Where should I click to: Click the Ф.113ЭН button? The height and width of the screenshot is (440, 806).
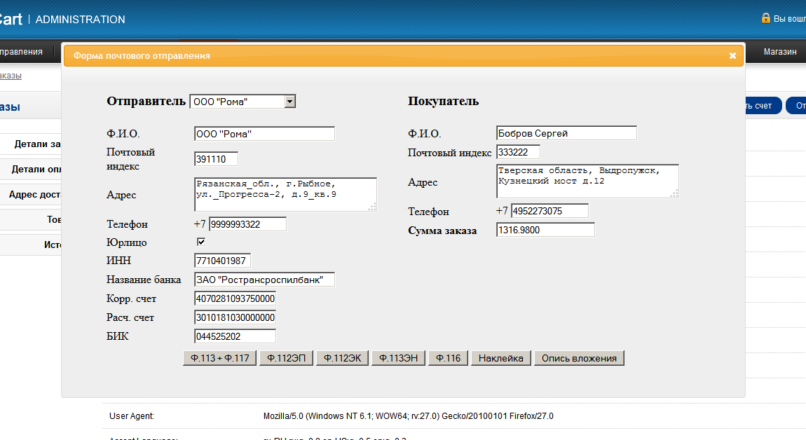pos(398,358)
